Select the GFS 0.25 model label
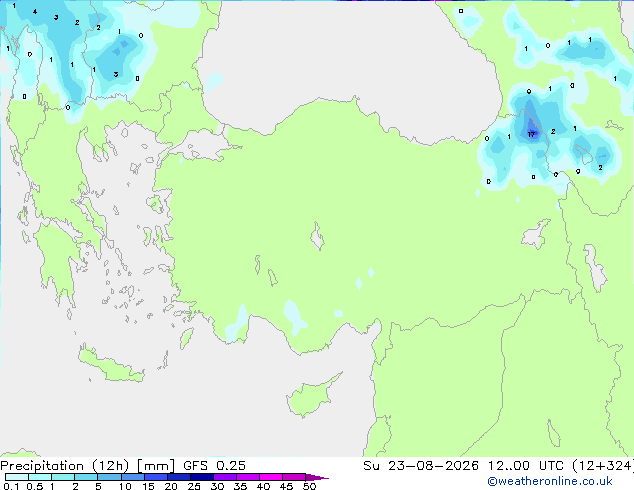 [214, 466]
